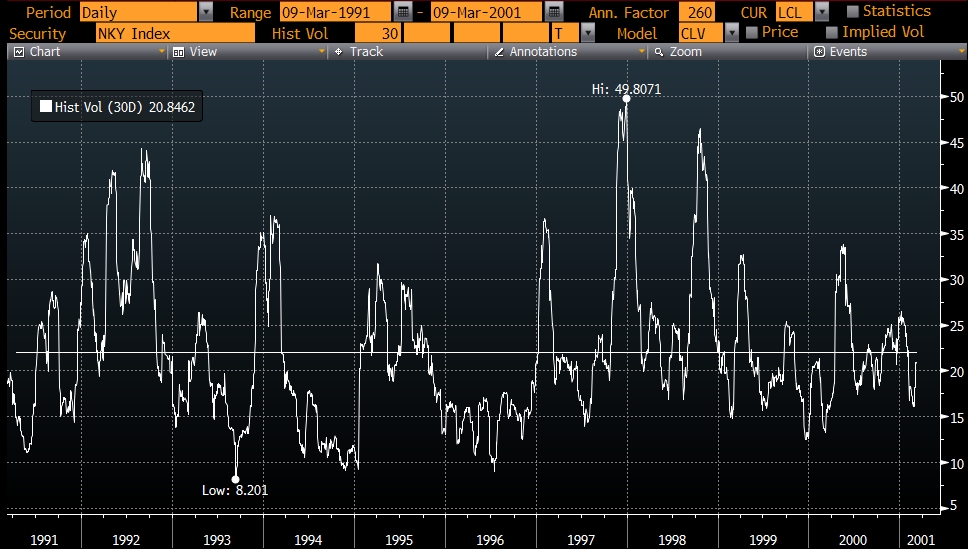Click the Track crosshair icon
This screenshot has width=968, height=549.
[x=338, y=52]
